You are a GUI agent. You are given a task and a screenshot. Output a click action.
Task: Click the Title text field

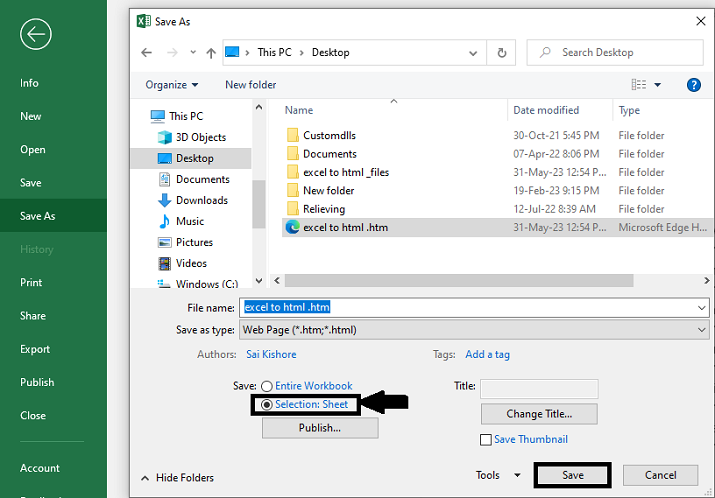tap(539, 389)
